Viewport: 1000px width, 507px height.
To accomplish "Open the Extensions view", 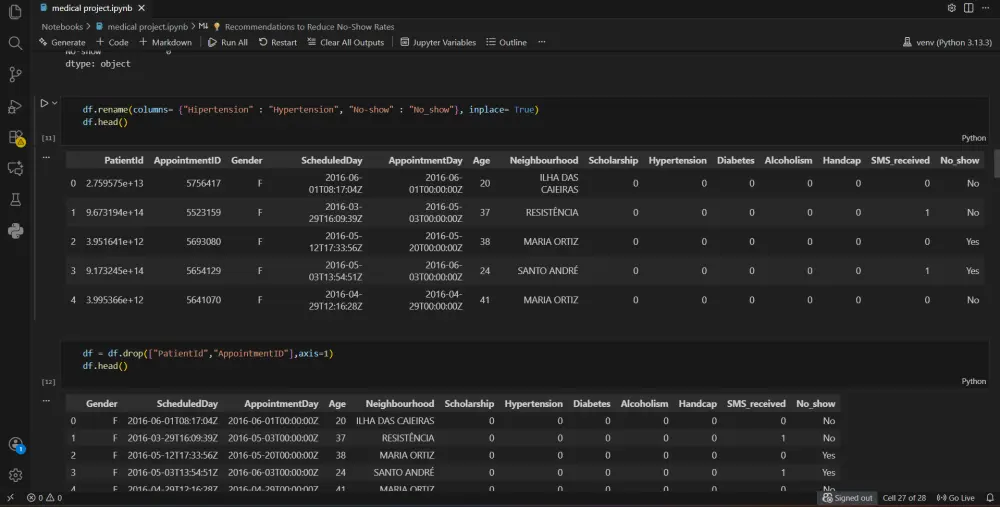I will click(15, 138).
